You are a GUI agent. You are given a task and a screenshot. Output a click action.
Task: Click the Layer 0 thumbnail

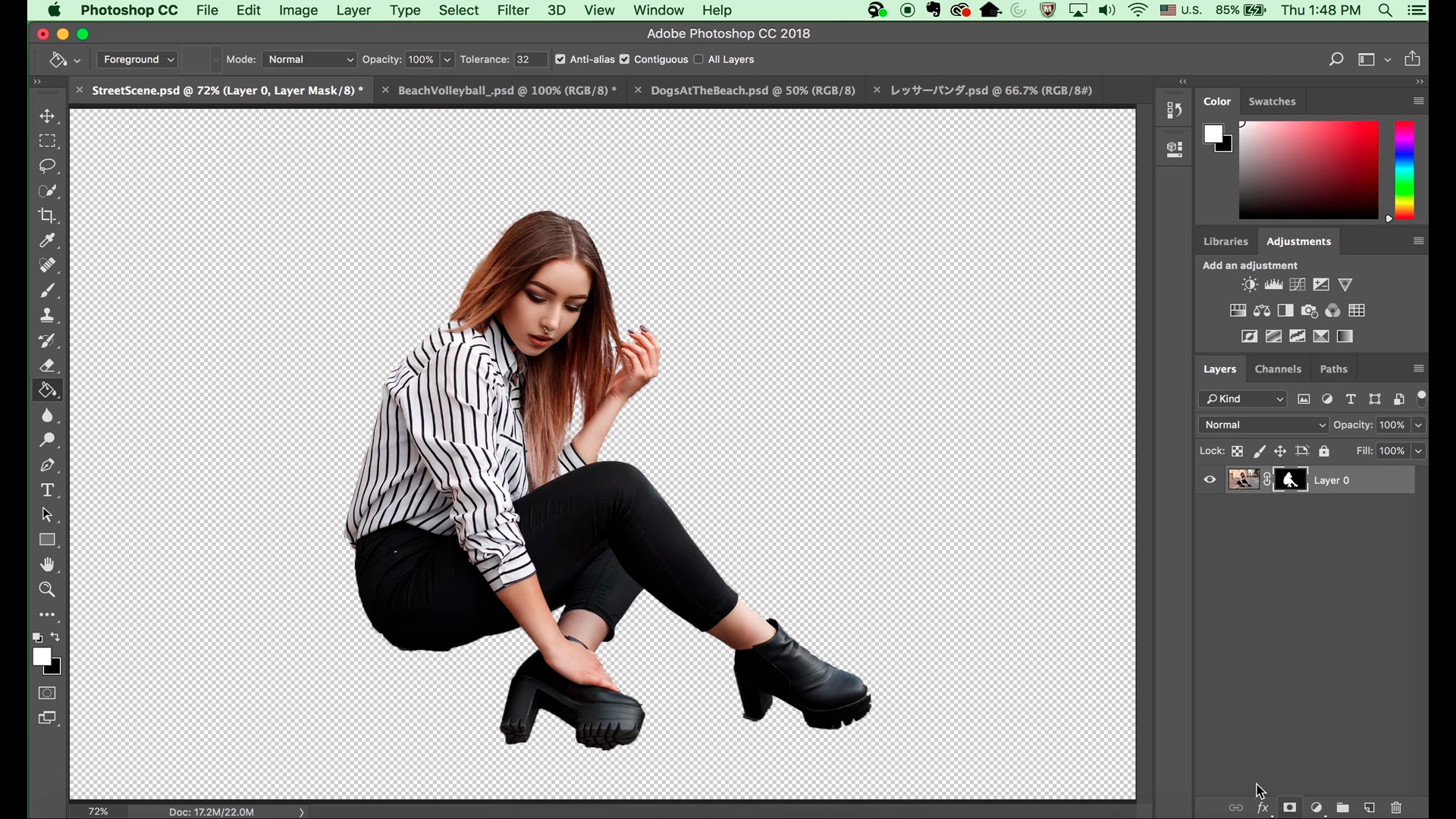point(1242,480)
